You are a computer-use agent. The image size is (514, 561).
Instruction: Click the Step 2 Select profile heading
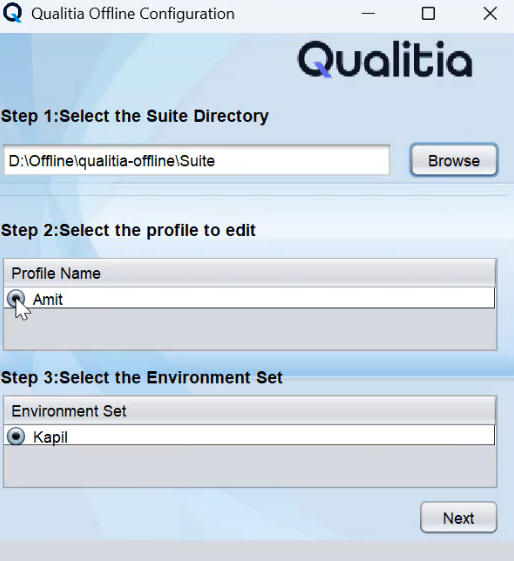tap(128, 230)
